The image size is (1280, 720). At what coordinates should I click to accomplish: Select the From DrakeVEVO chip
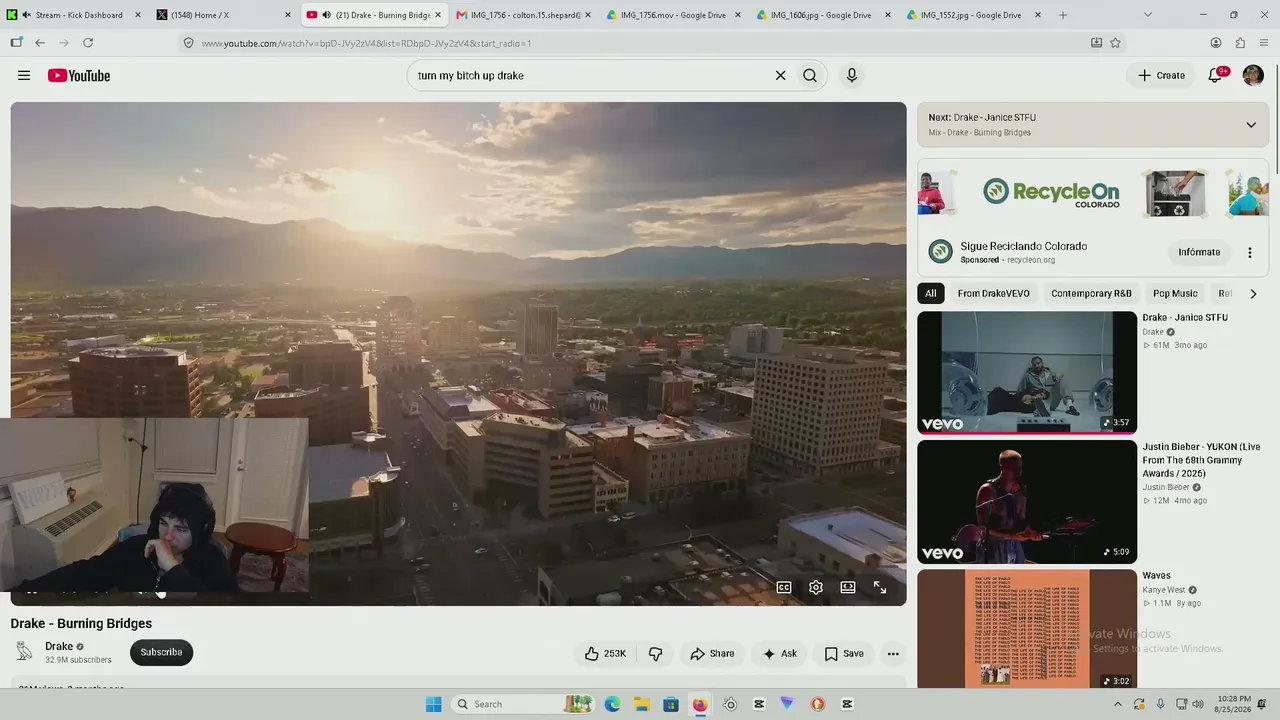(993, 294)
